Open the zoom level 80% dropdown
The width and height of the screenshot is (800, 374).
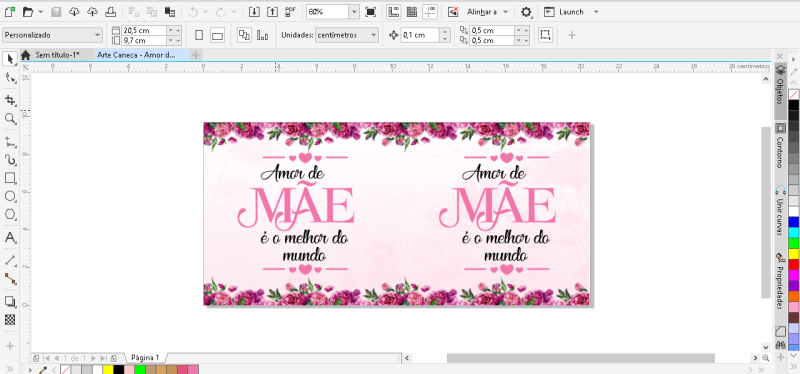pos(354,12)
